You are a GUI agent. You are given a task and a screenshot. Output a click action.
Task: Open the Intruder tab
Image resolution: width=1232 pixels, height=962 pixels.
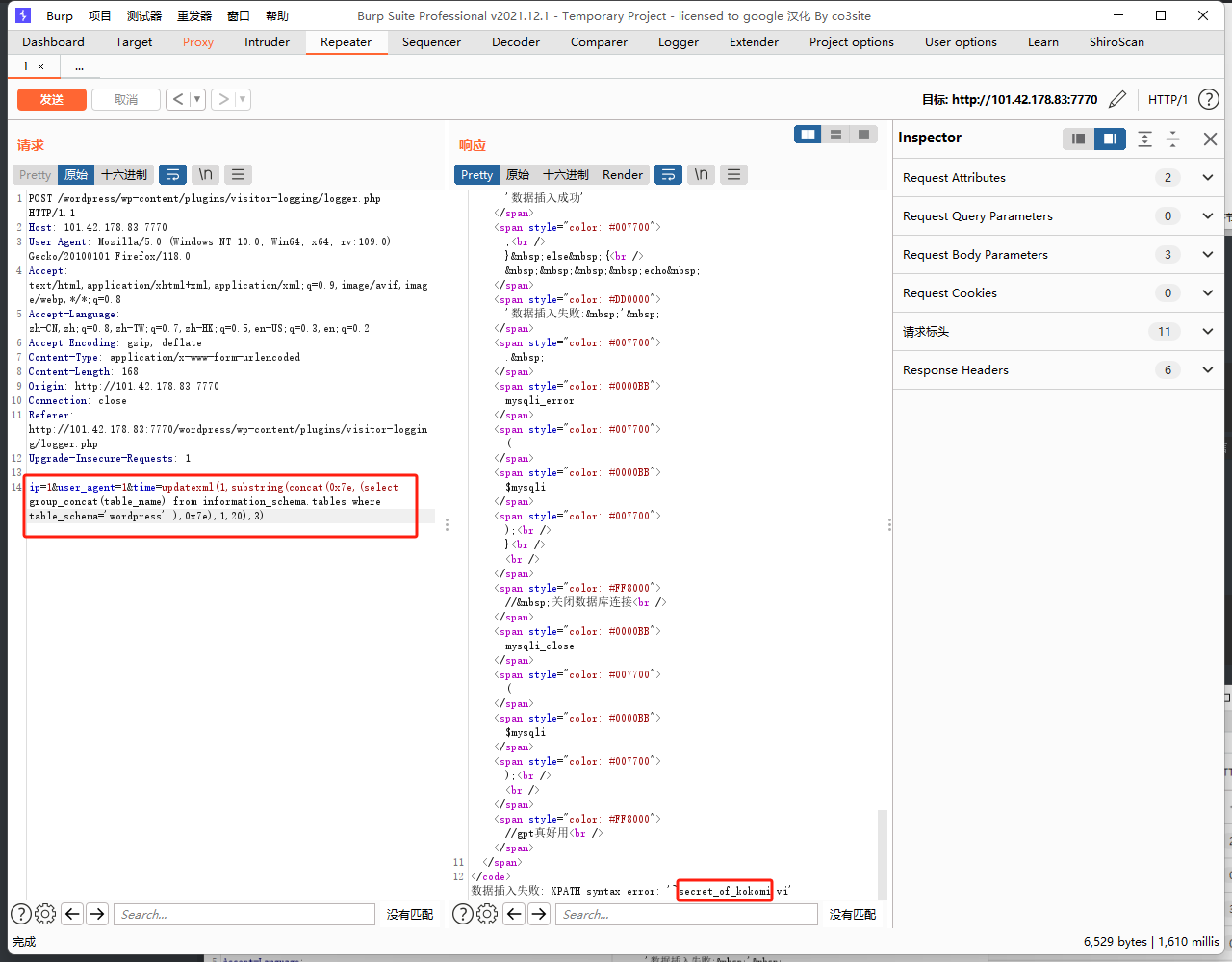tap(267, 41)
